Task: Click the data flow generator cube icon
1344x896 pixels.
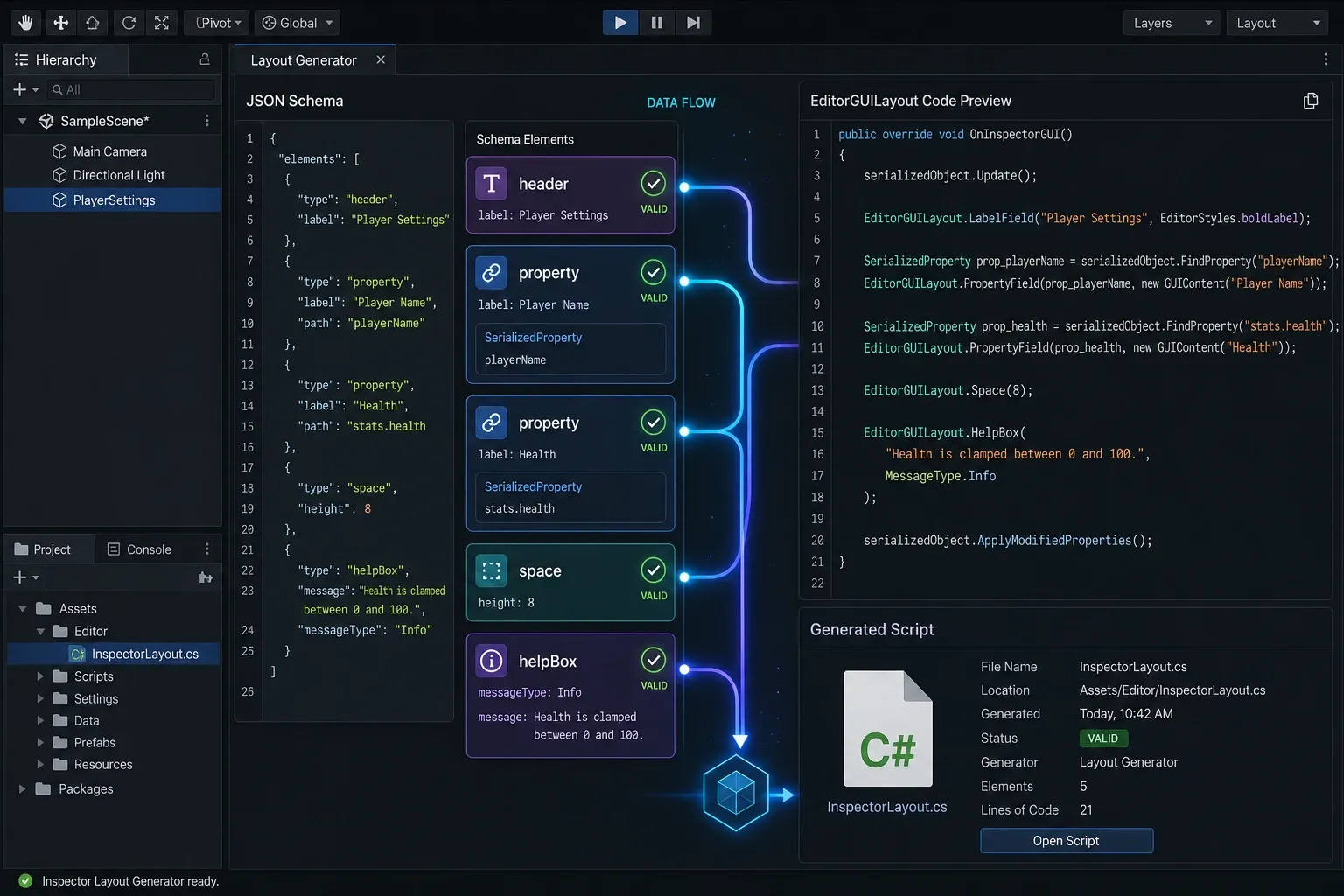Action: (x=736, y=794)
